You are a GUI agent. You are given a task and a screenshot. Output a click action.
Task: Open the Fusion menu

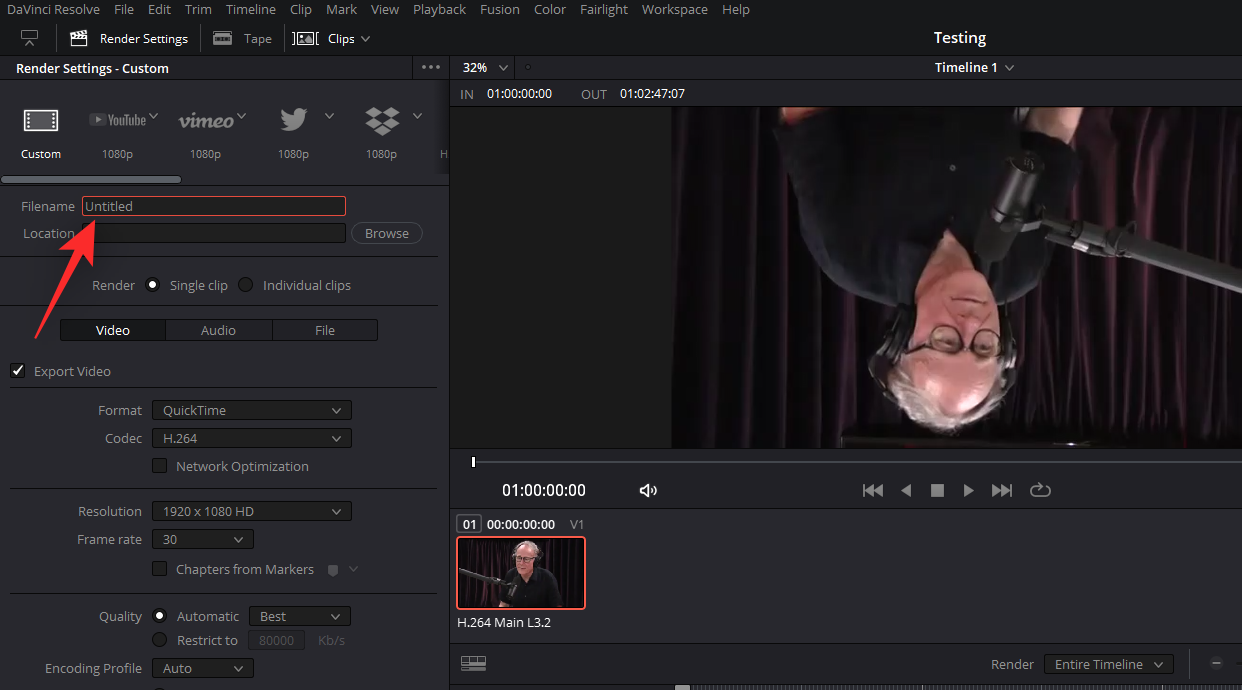click(x=500, y=9)
